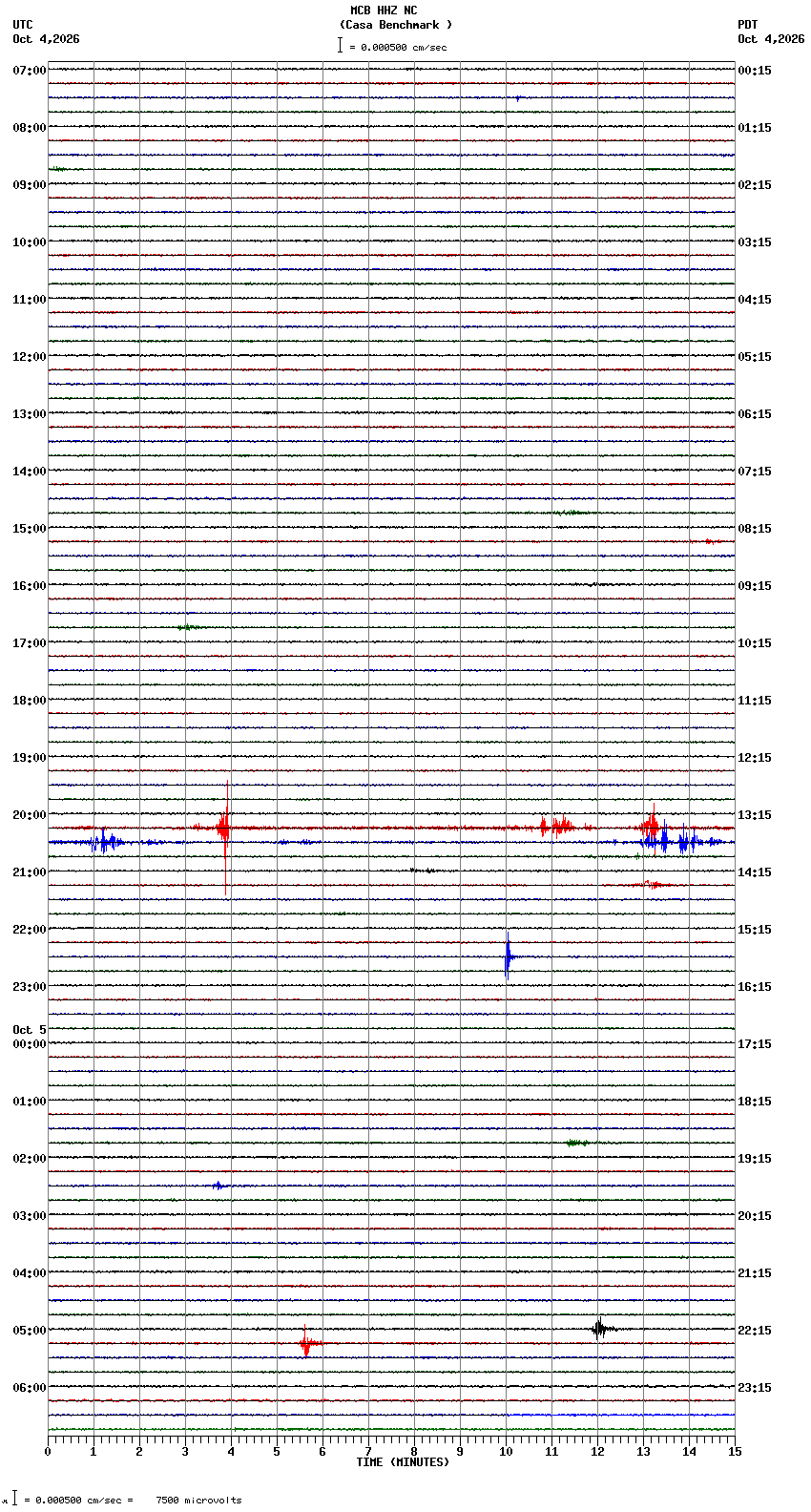Click the "10" tick label on the time axis
Image resolution: width=811 pixels, height=1512 pixels.
tap(506, 1452)
